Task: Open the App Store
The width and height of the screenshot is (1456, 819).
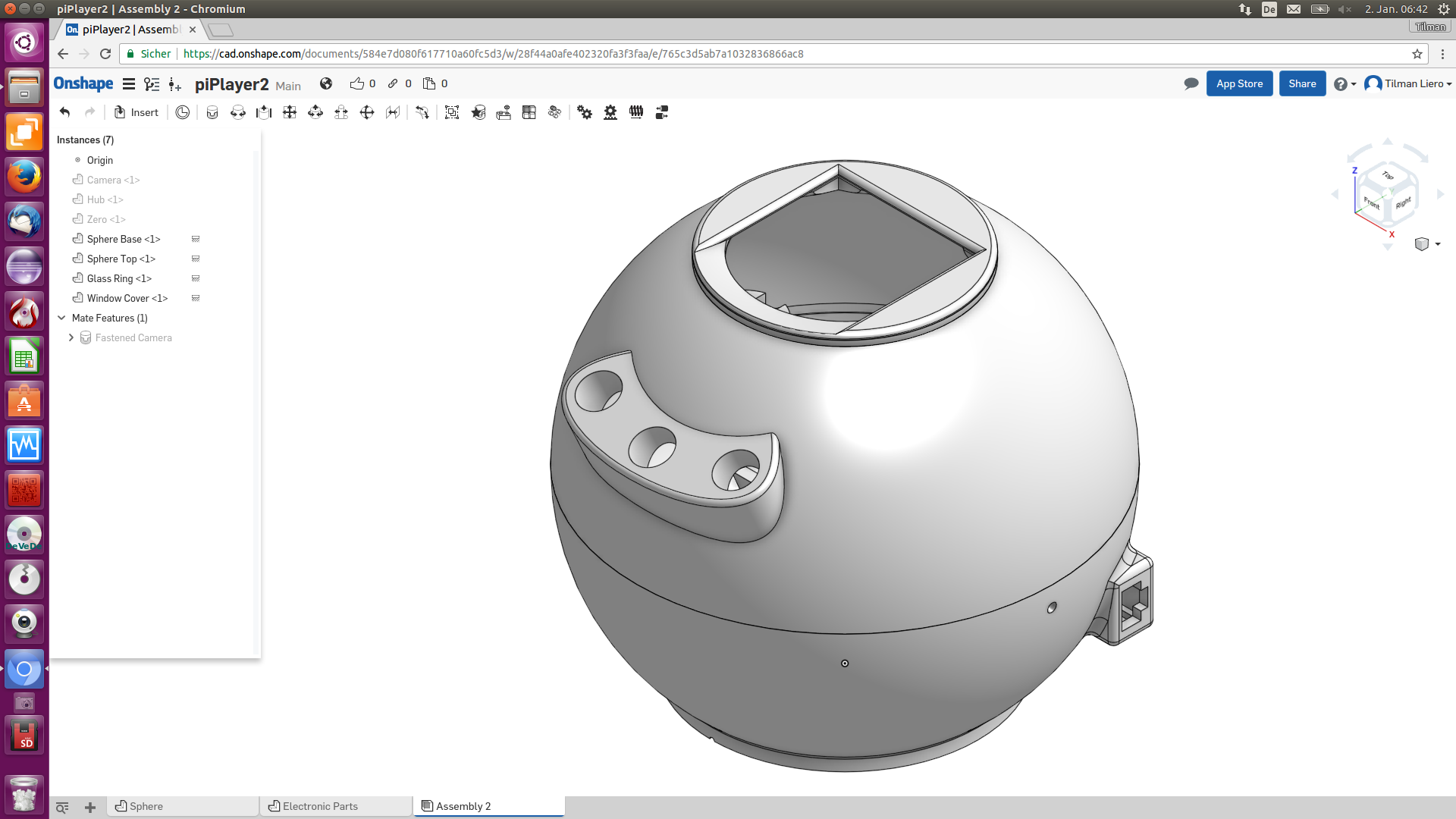Action: pyautogui.click(x=1239, y=83)
